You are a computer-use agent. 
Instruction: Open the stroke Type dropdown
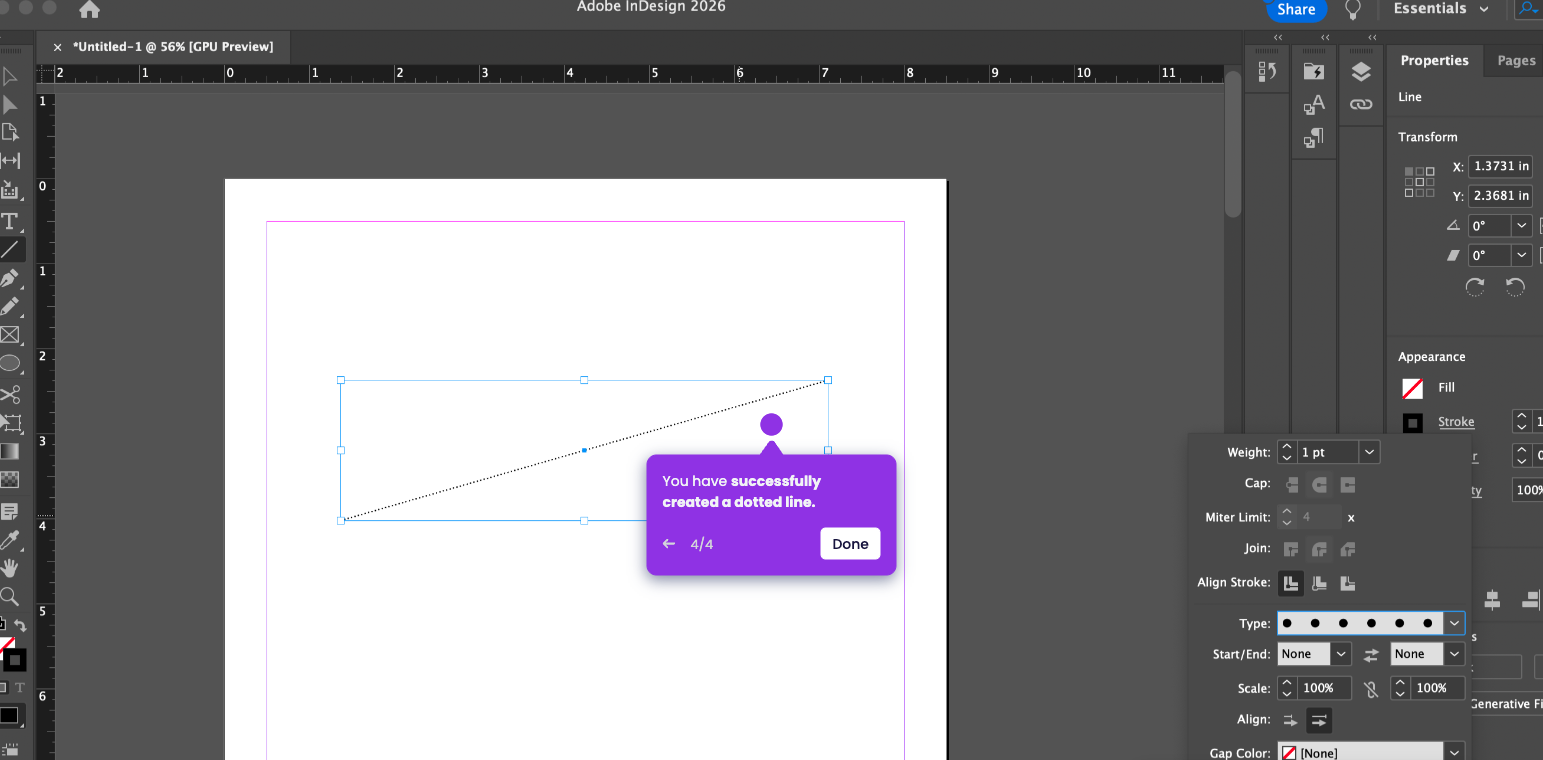click(x=1454, y=623)
